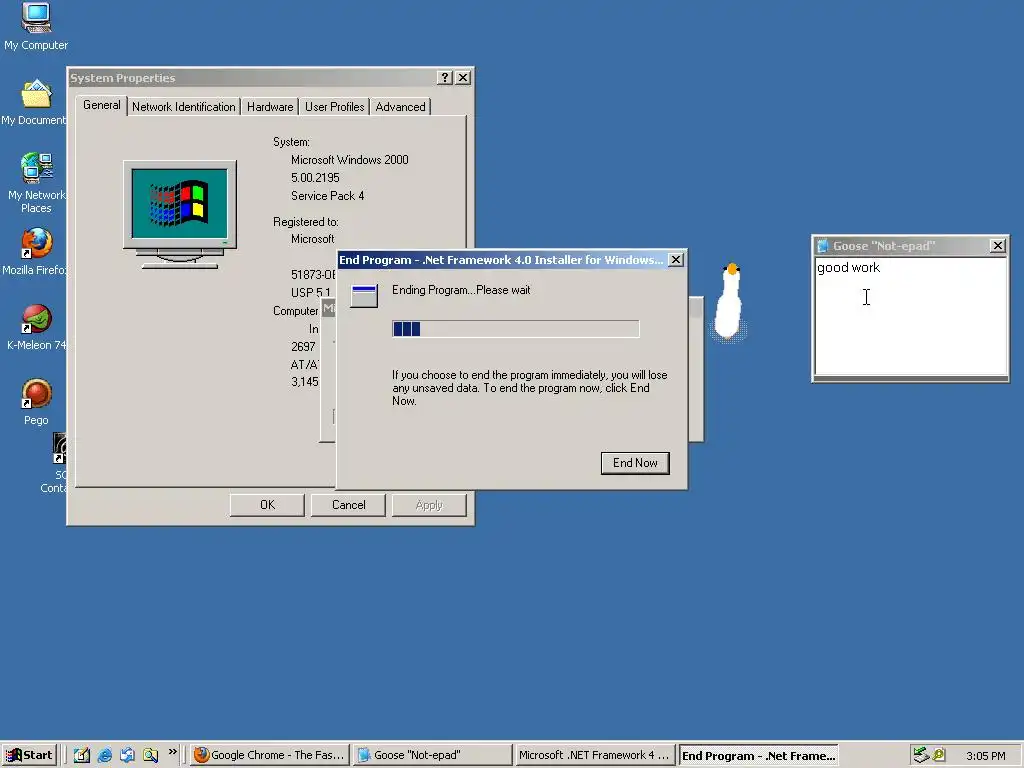Open the General tab in System Properties
The height and width of the screenshot is (768, 1024).
point(101,105)
